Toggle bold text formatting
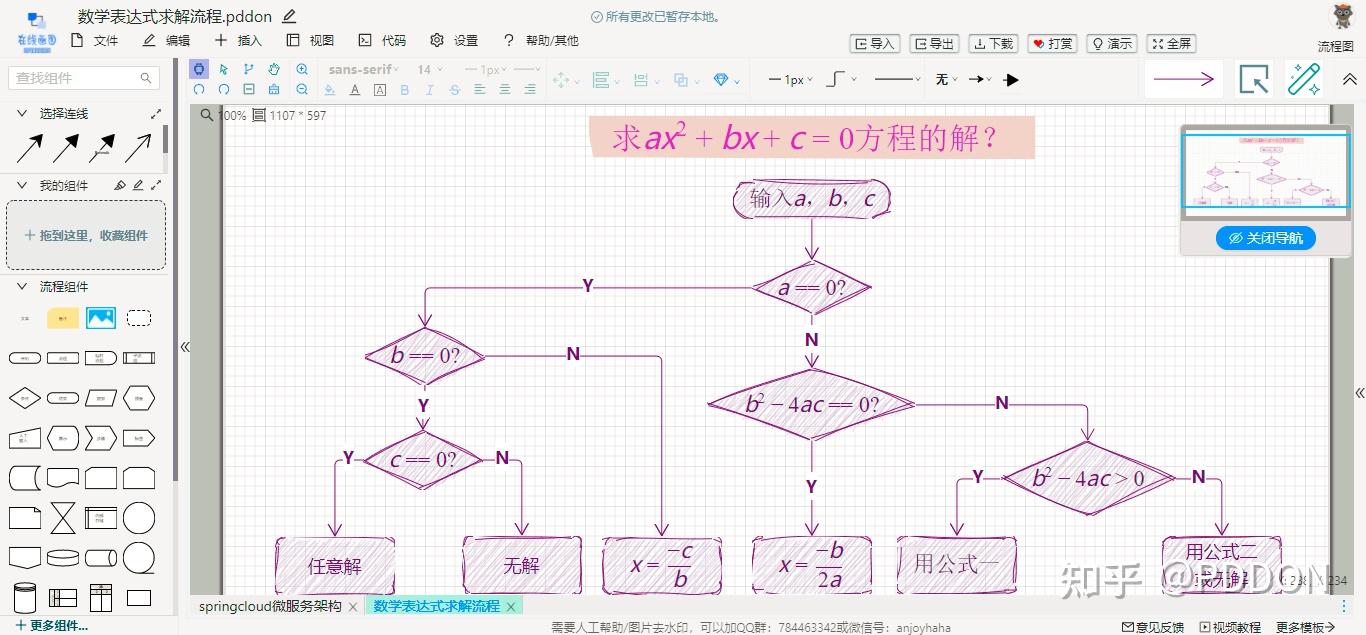Image resolution: width=1366 pixels, height=635 pixels. 404,90
